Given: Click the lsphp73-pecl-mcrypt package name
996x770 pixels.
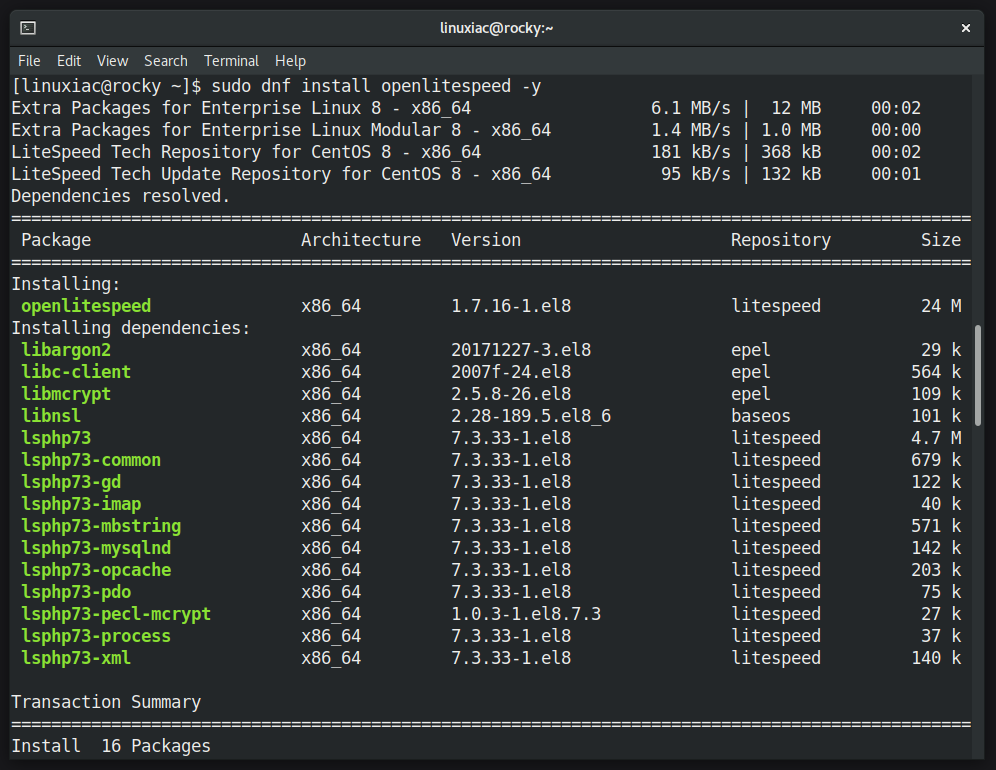Looking at the screenshot, I should [x=116, y=614].
